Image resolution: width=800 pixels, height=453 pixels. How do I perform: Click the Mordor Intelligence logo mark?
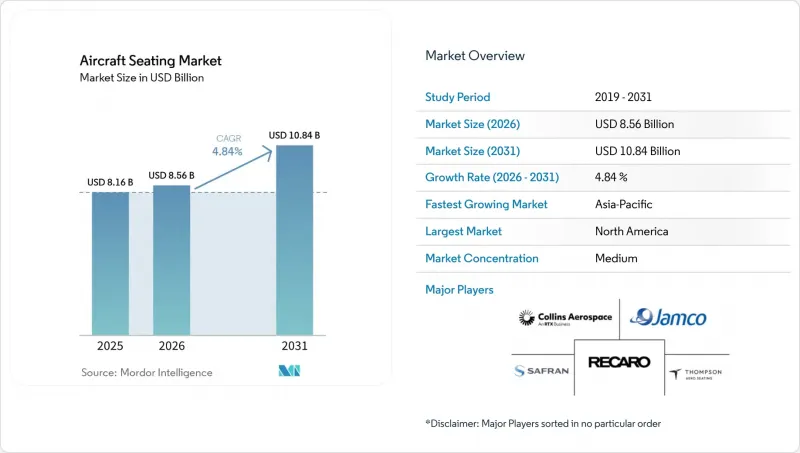point(289,371)
